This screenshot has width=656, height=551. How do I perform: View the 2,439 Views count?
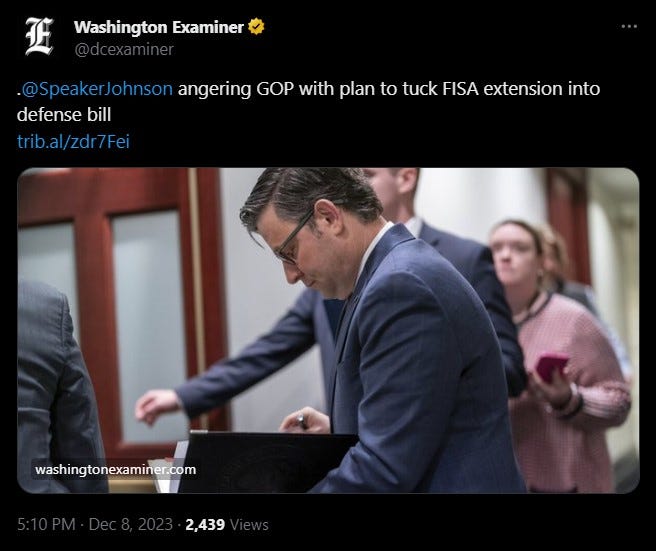point(226,525)
